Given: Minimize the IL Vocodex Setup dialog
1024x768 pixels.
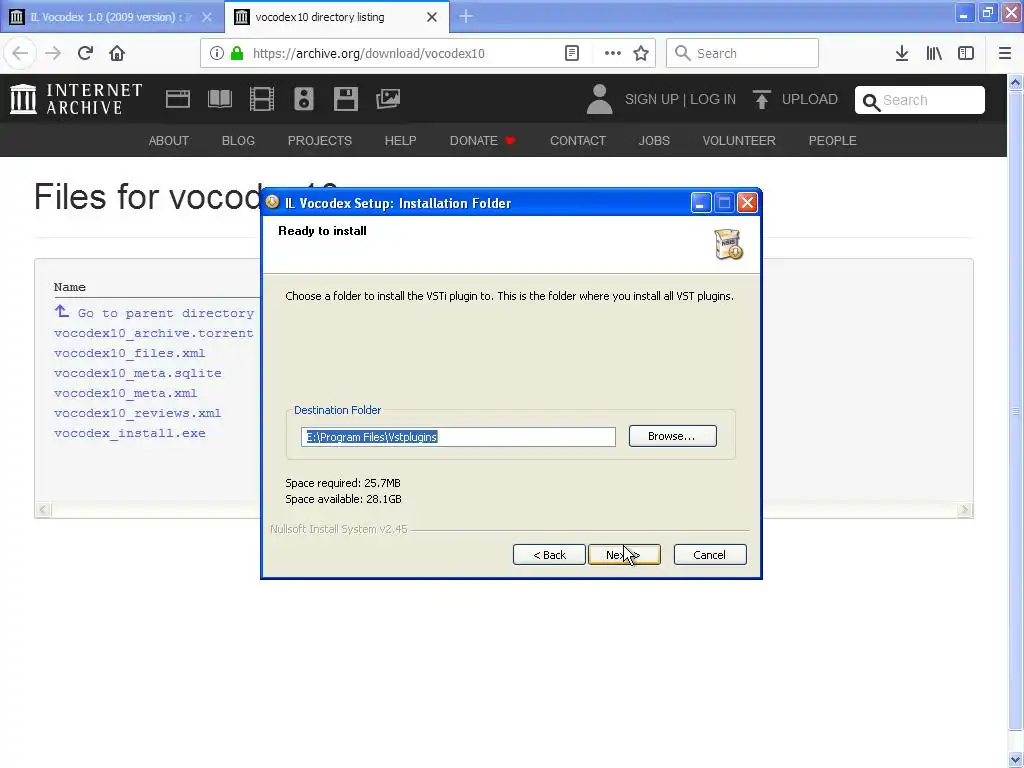Looking at the screenshot, I should pyautogui.click(x=701, y=203).
